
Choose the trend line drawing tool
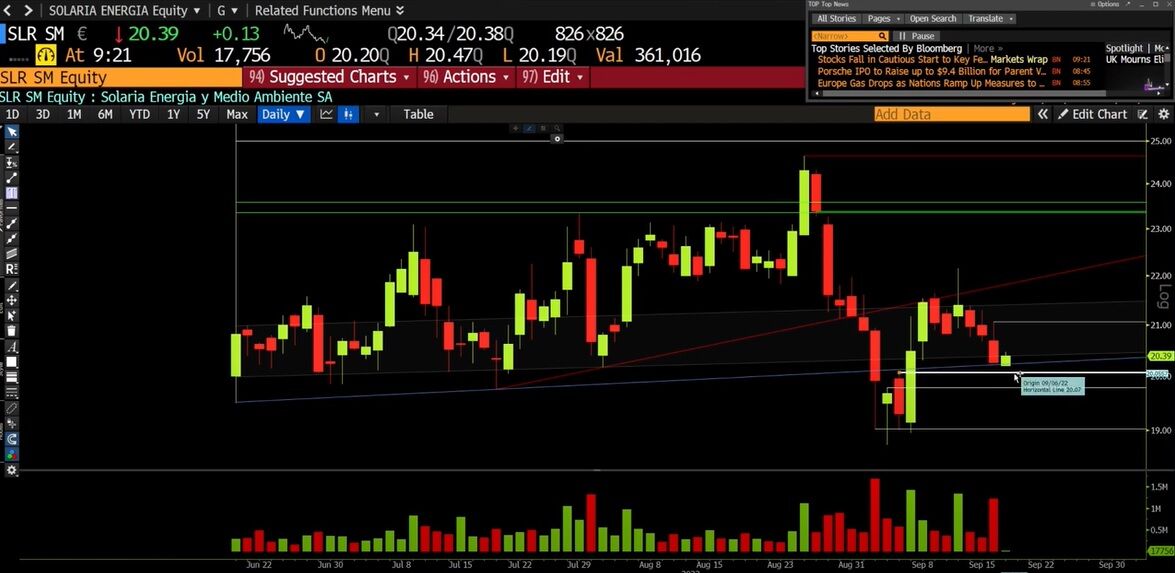[x=12, y=178]
